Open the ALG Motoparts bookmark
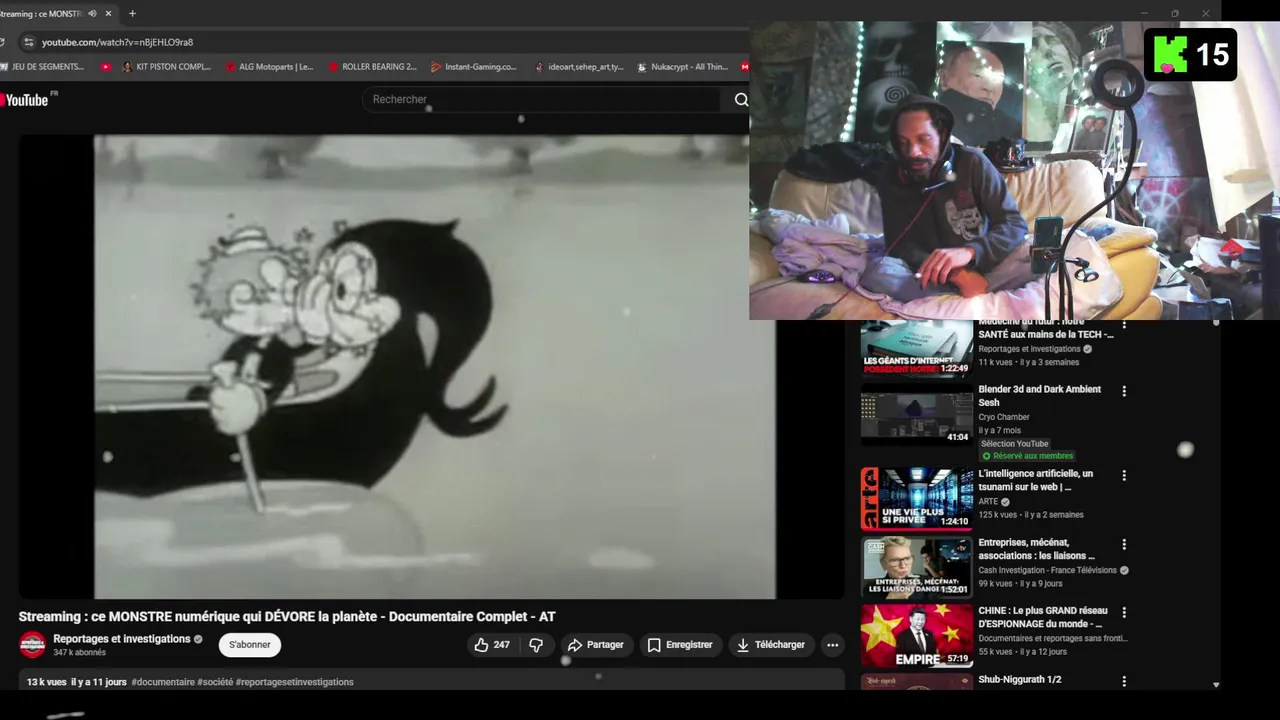 (x=269, y=67)
